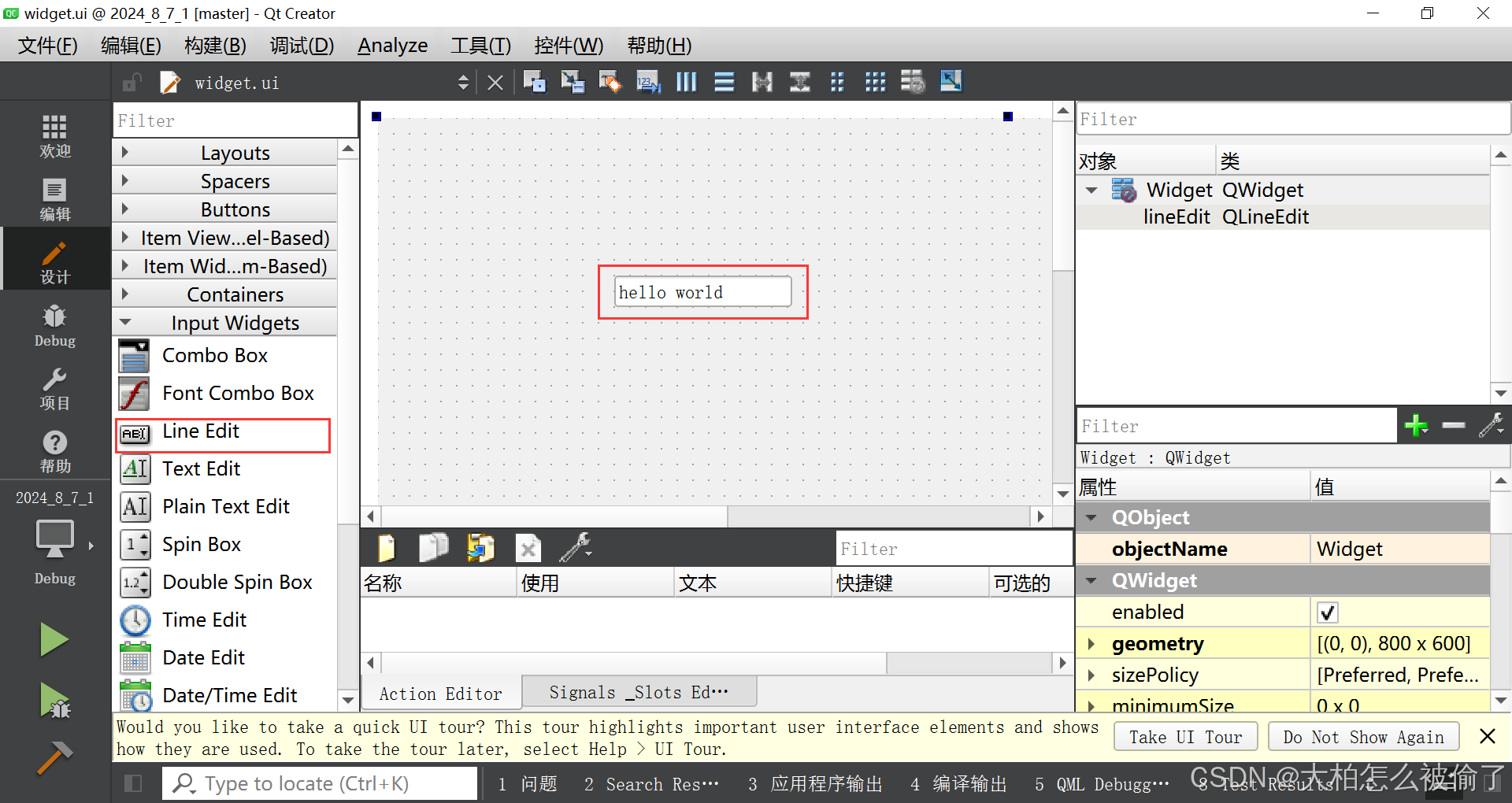The width and height of the screenshot is (1512, 803).
Task: Expand the Layouts widget category
Action: click(x=124, y=152)
